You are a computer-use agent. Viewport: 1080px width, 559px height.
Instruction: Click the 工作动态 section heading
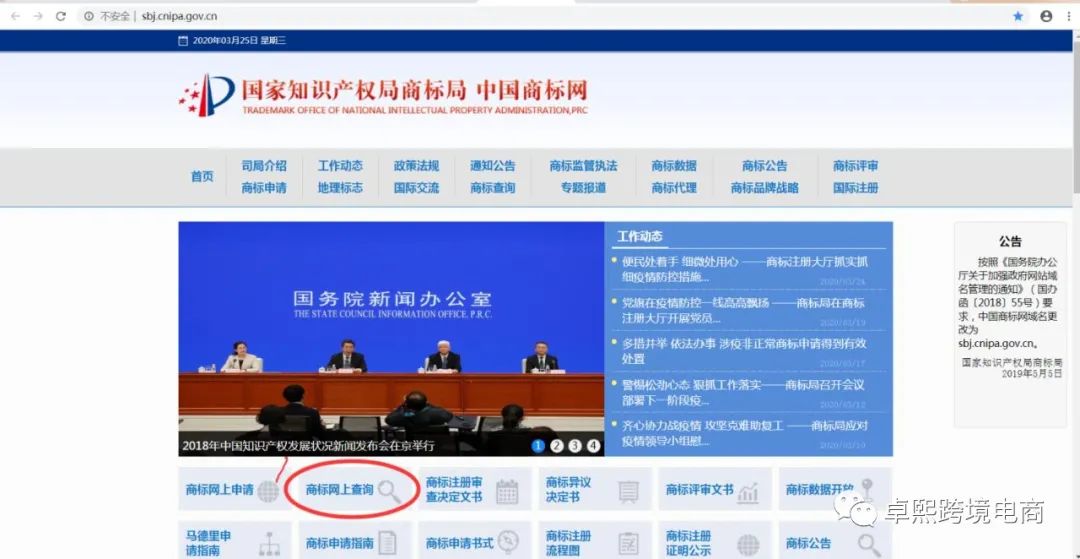click(640, 237)
